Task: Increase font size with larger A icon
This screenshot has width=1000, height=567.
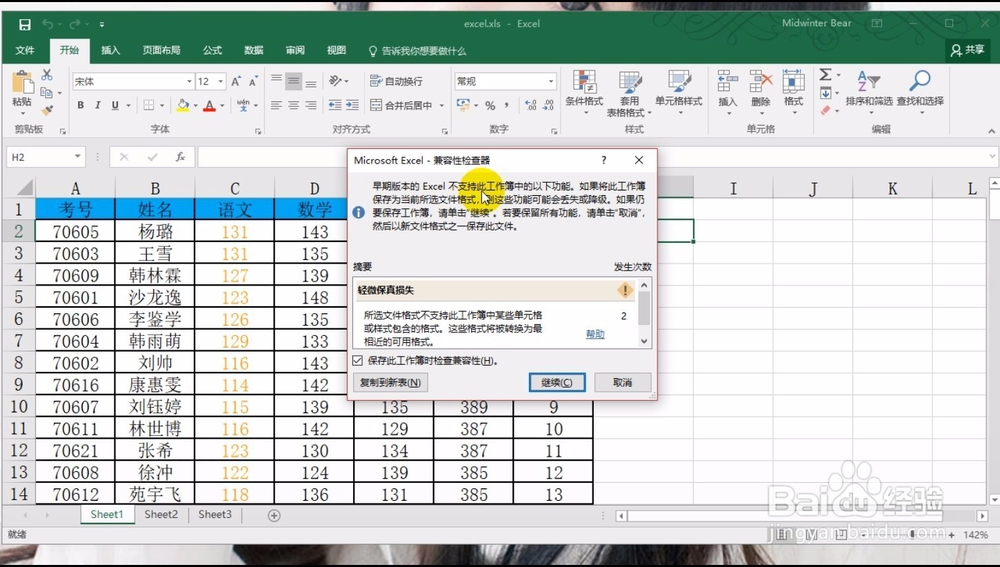Action: [236, 82]
